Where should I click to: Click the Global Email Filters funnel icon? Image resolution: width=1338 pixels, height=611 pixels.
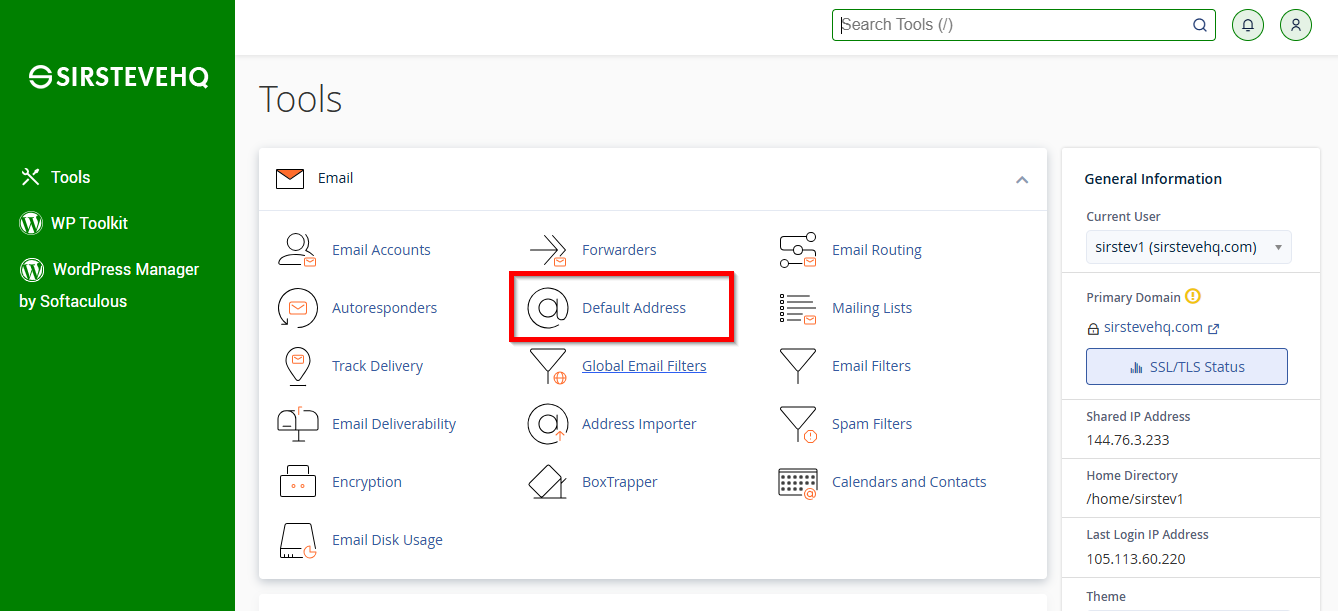click(548, 366)
